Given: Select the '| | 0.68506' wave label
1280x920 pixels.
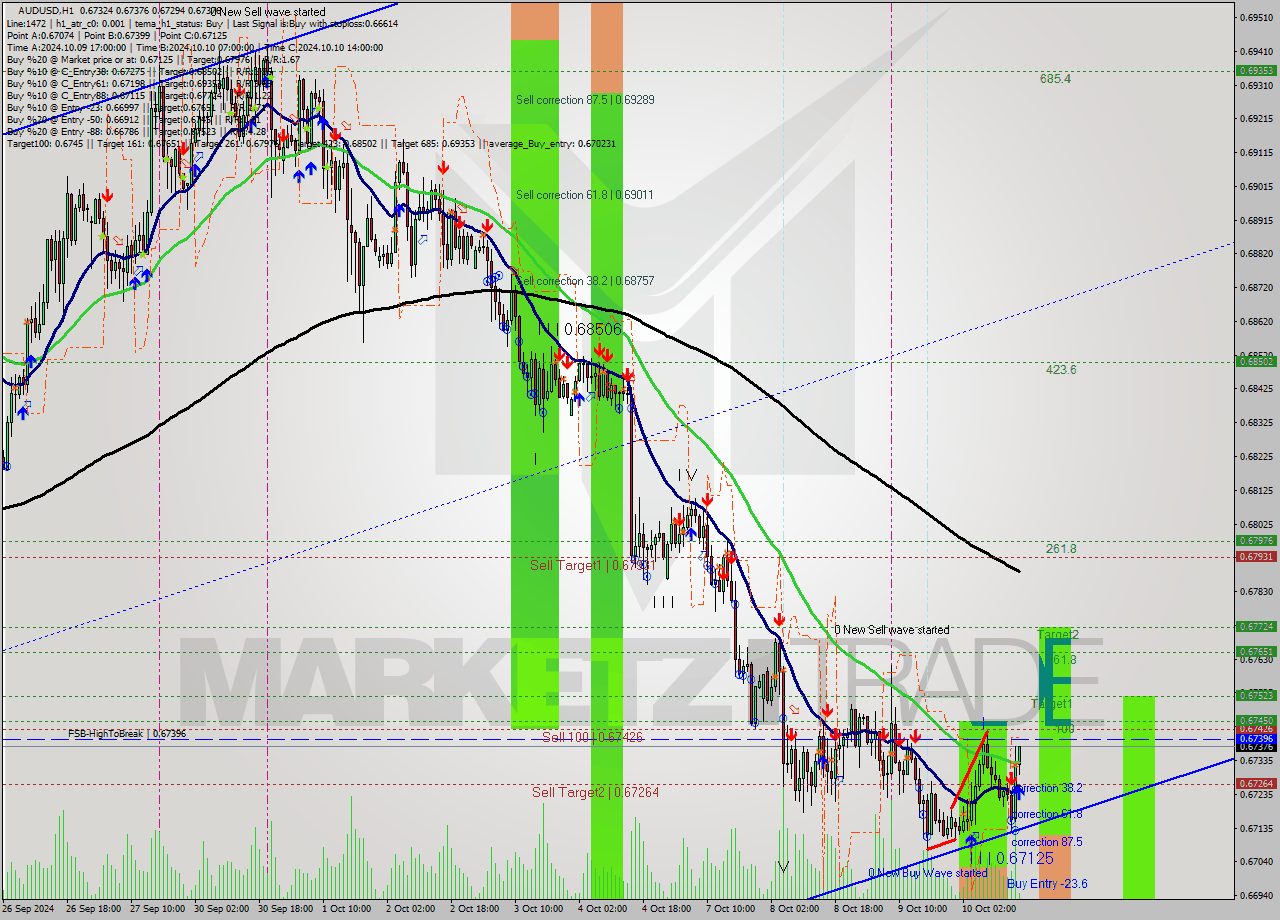Looking at the screenshot, I should [x=580, y=329].
